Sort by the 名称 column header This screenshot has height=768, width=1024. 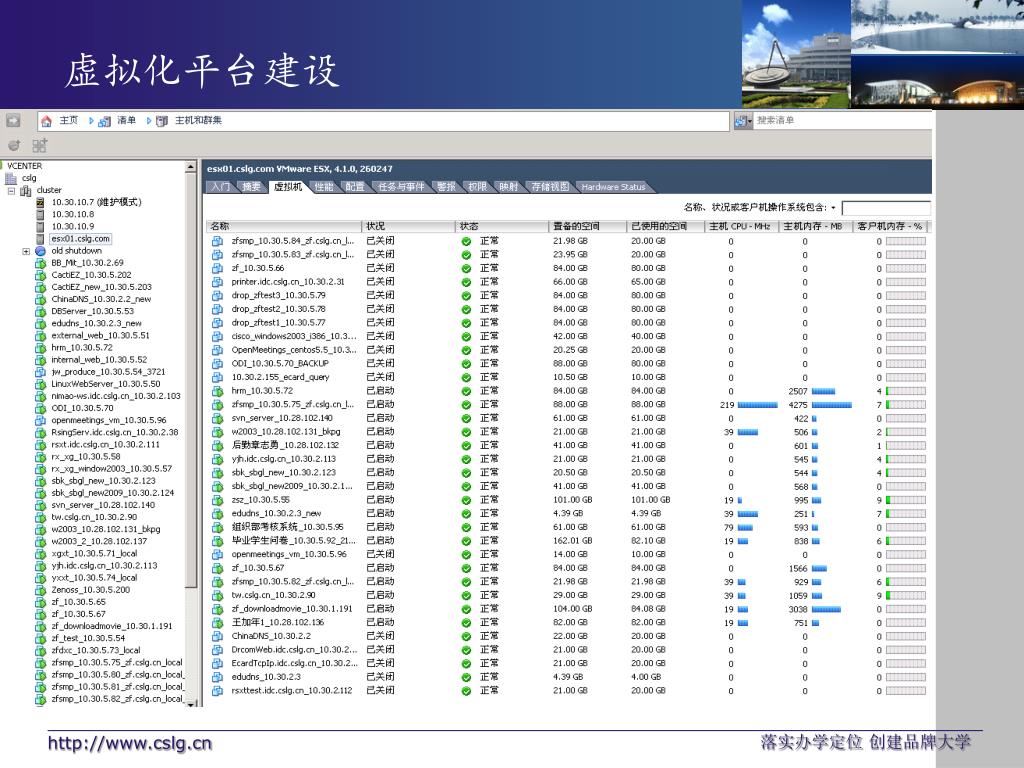point(283,227)
